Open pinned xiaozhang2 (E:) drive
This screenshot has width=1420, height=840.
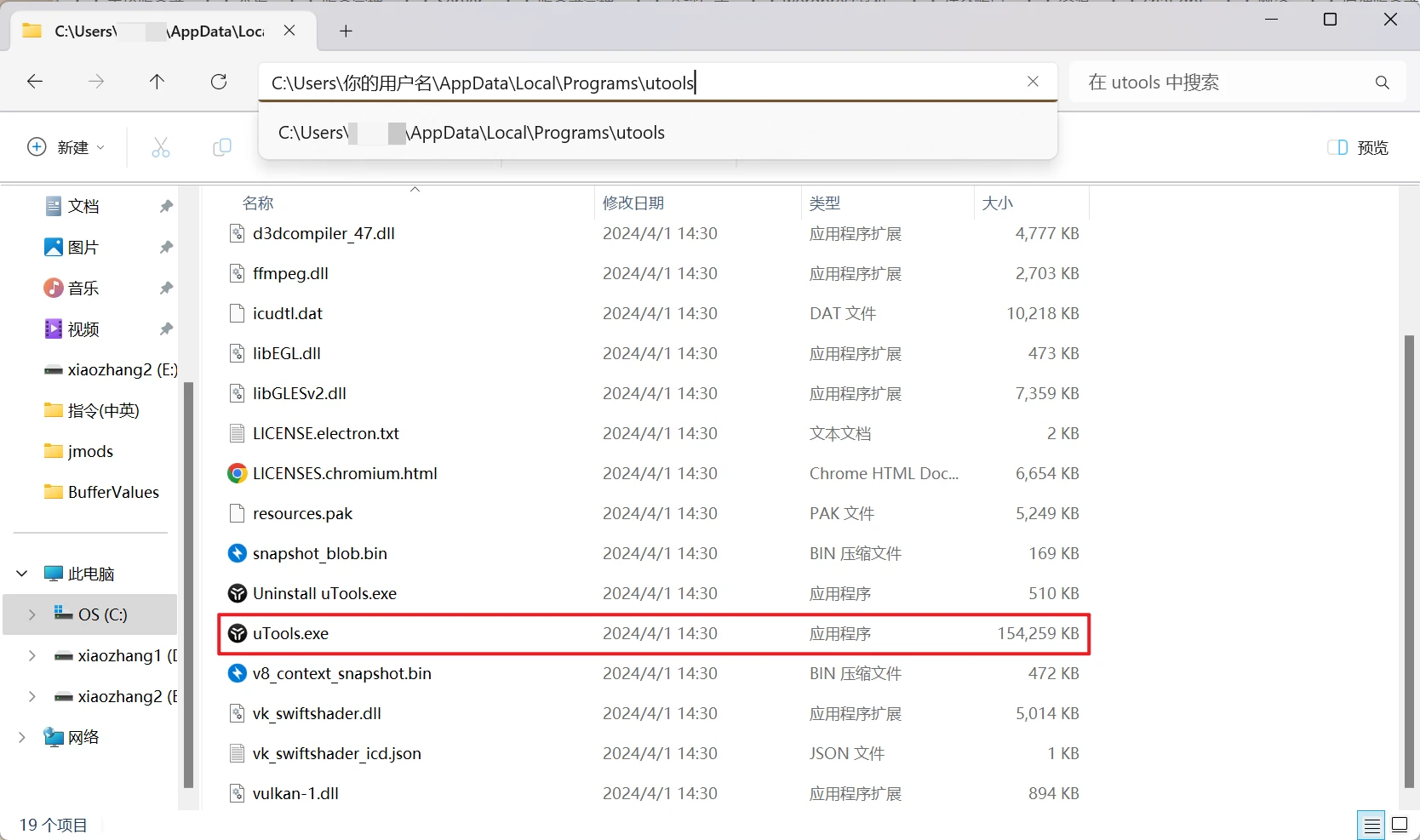111,369
